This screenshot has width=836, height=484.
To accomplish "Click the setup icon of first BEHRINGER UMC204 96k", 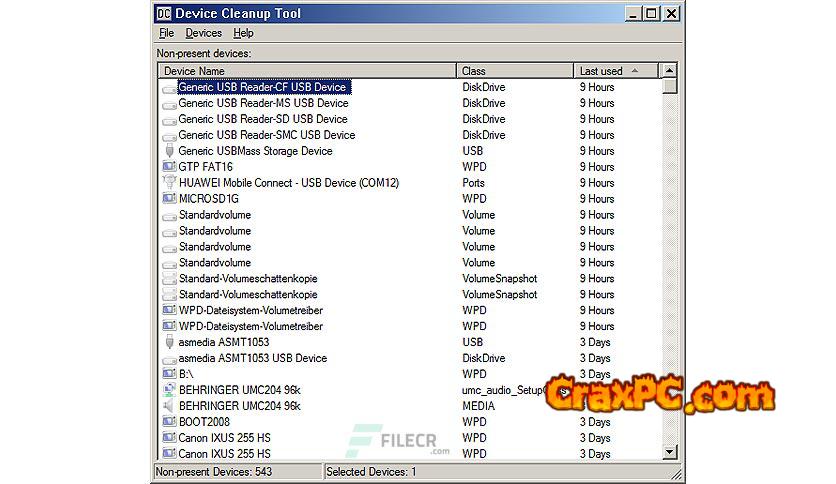I will coord(169,390).
